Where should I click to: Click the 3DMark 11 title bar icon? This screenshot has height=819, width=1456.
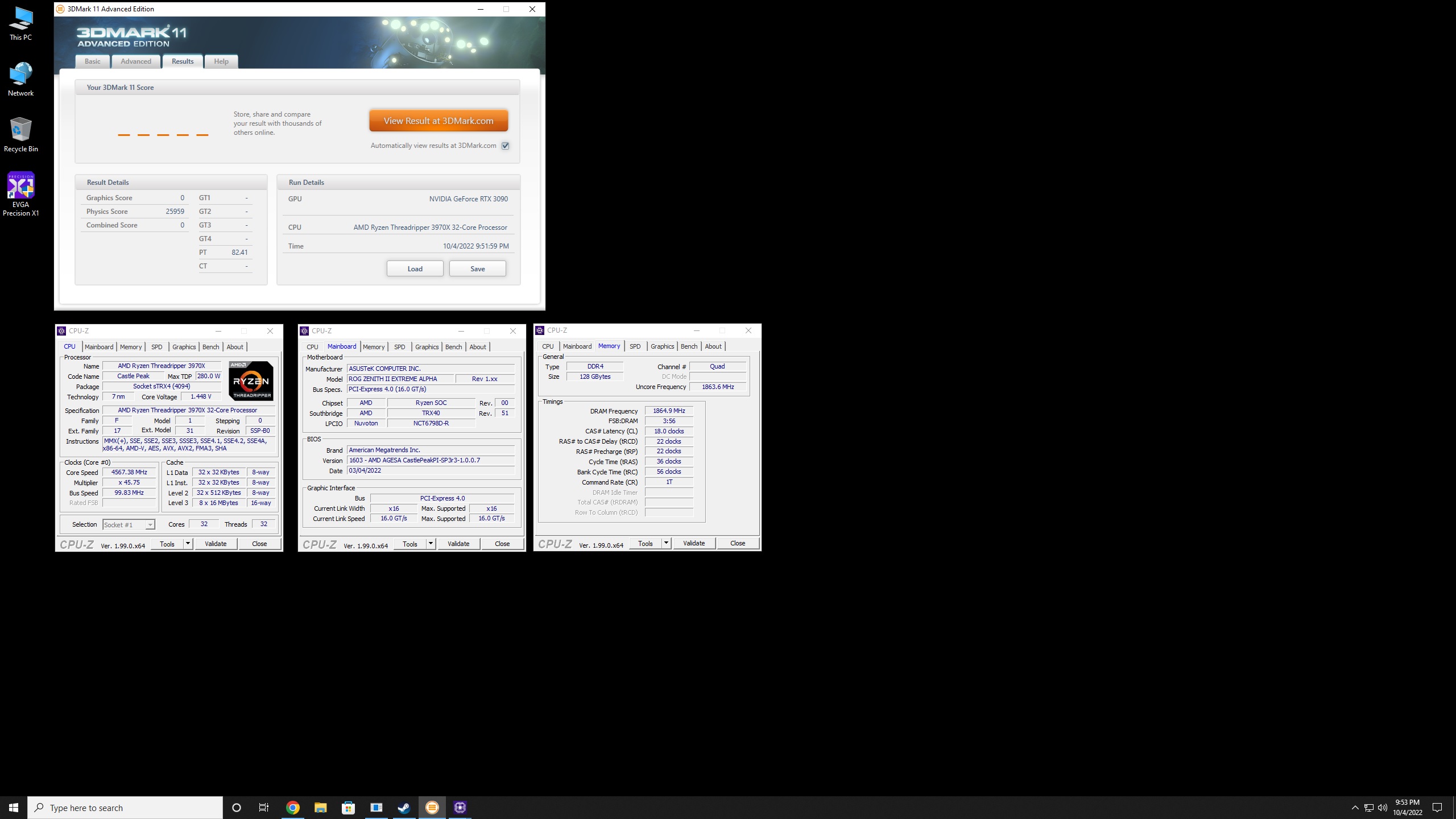tap(60, 9)
